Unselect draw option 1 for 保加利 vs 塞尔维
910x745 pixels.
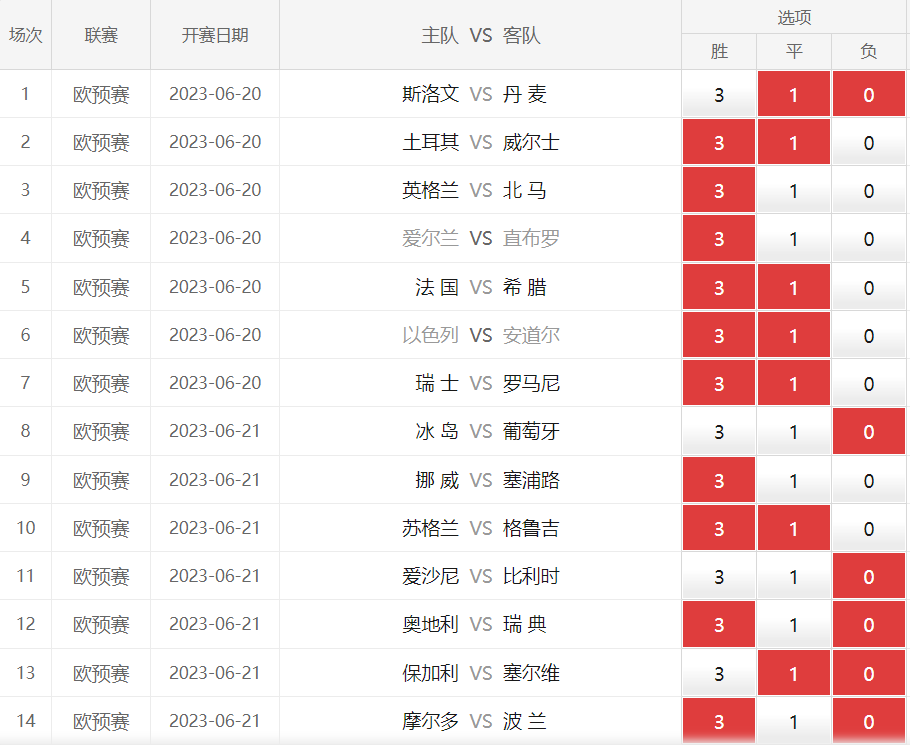(x=794, y=674)
